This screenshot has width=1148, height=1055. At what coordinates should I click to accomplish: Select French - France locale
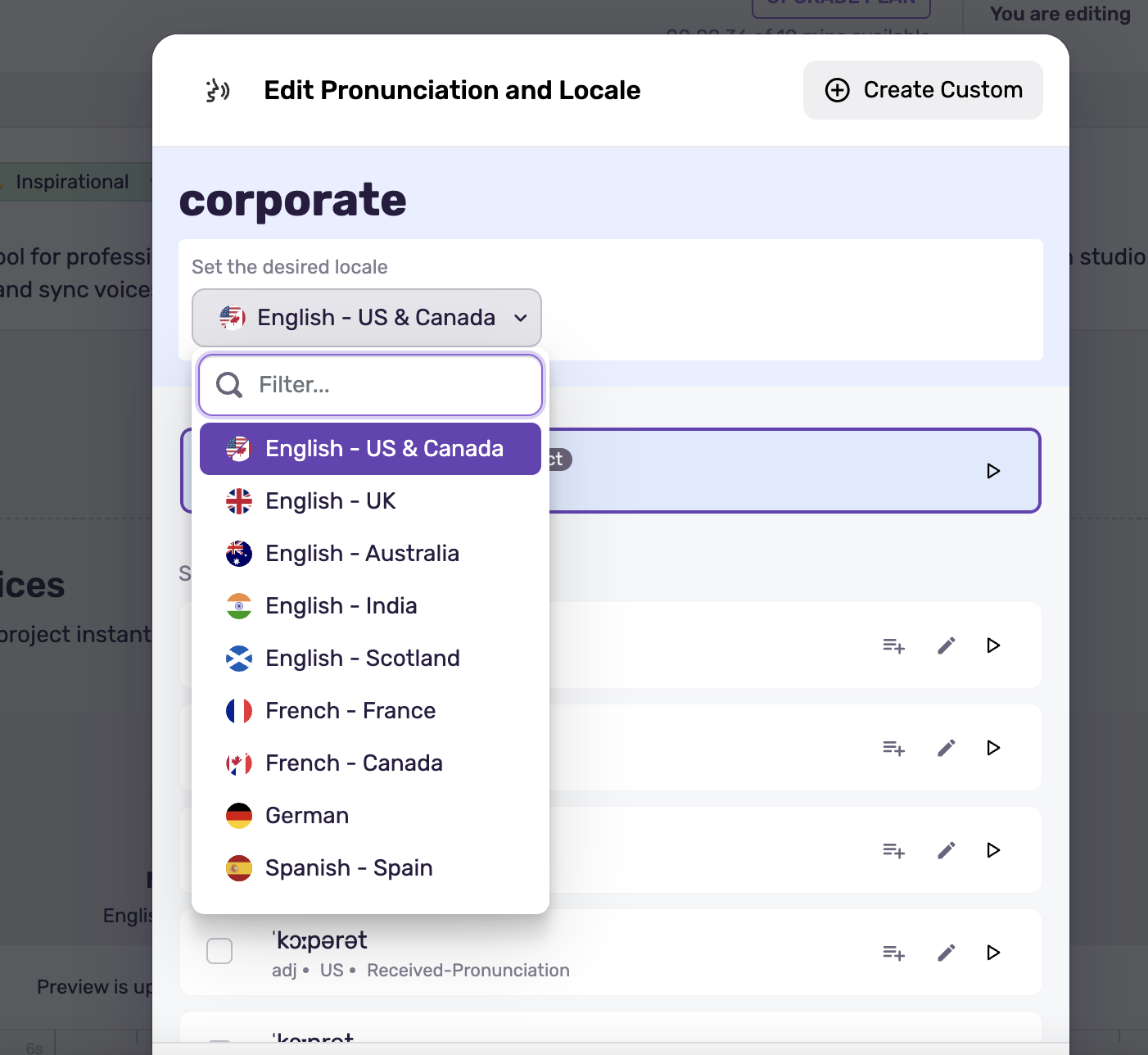pyautogui.click(x=350, y=711)
